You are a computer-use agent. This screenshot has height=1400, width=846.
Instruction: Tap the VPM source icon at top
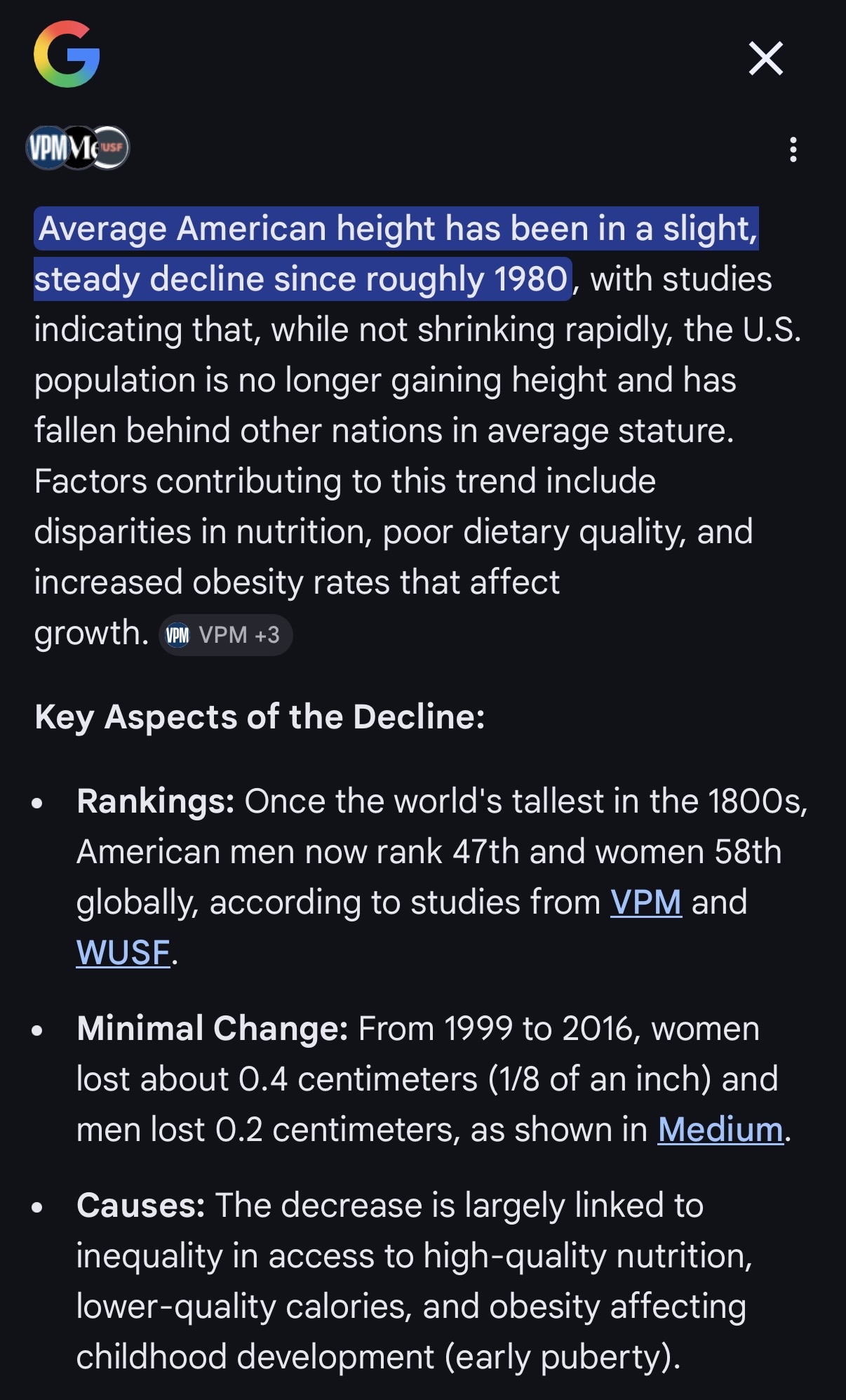pos(43,148)
